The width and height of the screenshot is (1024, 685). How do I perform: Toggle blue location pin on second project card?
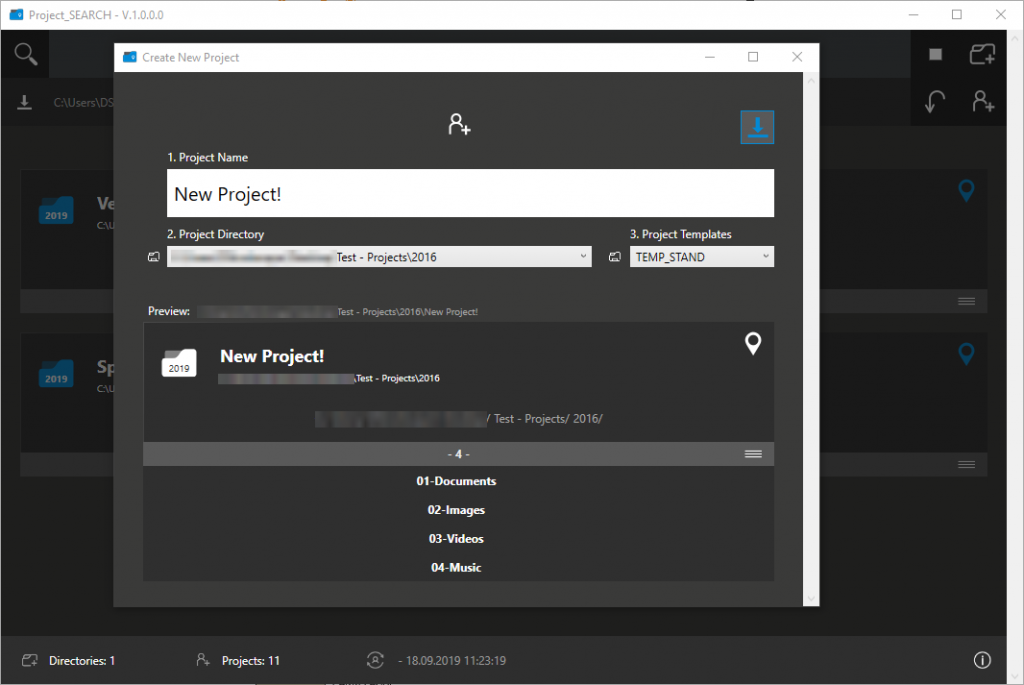[966, 354]
